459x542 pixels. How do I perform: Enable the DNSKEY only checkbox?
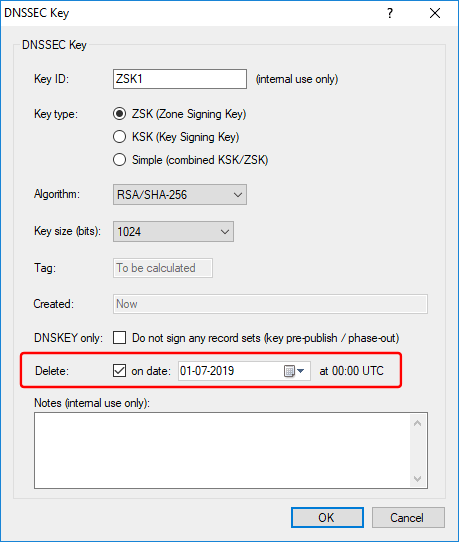pos(120,338)
